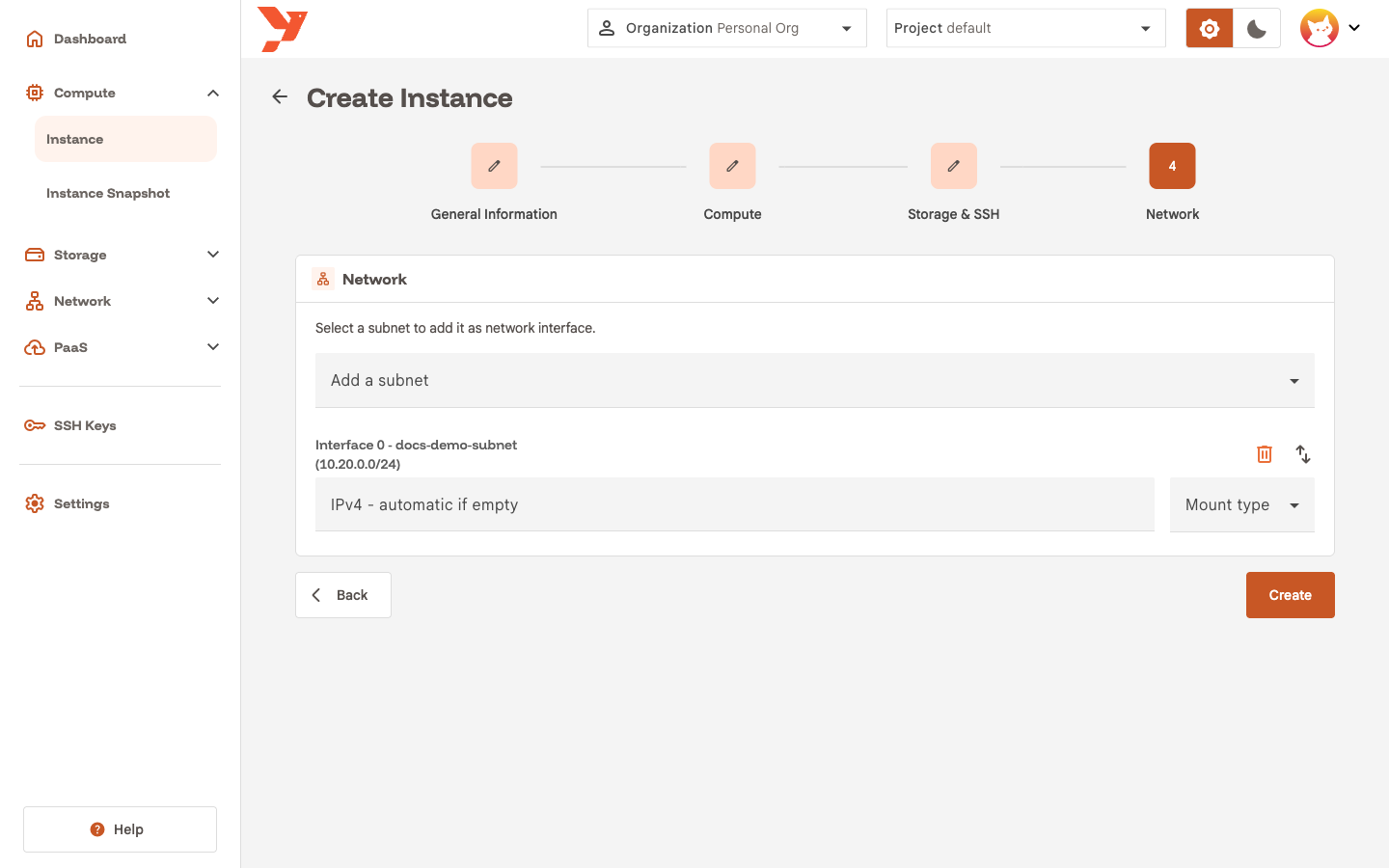Click the reorder arrows icon for Interface 0
This screenshot has height=868, width=1389.
tap(1303, 453)
